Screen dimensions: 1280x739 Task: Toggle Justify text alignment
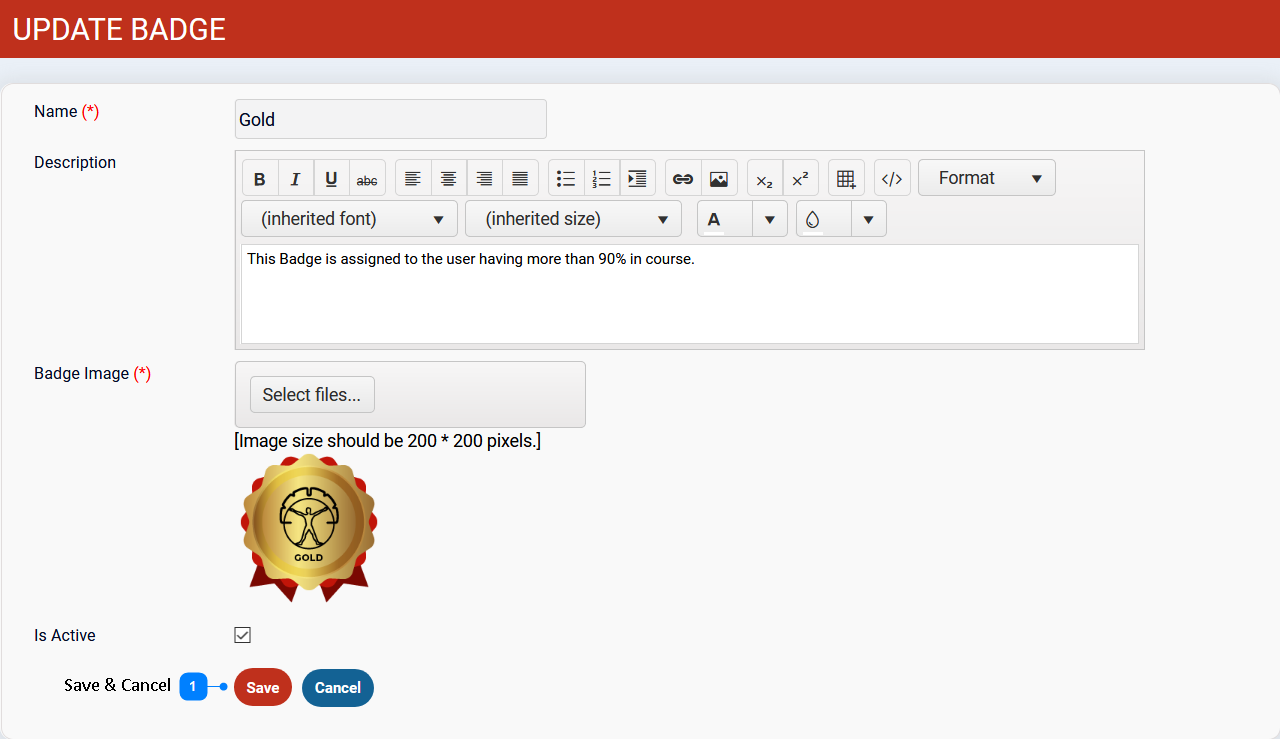click(520, 179)
